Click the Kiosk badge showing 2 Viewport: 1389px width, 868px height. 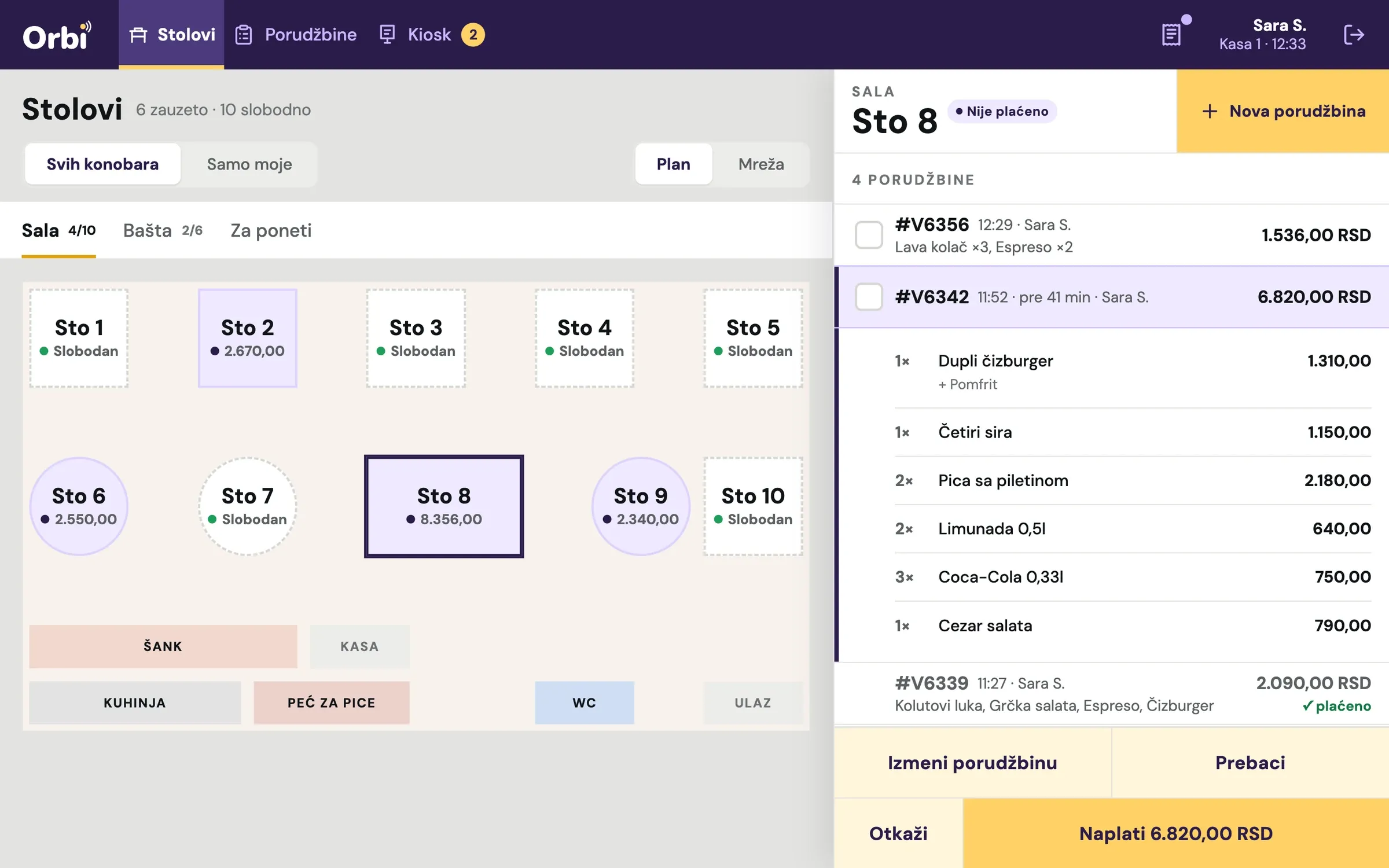click(x=473, y=35)
